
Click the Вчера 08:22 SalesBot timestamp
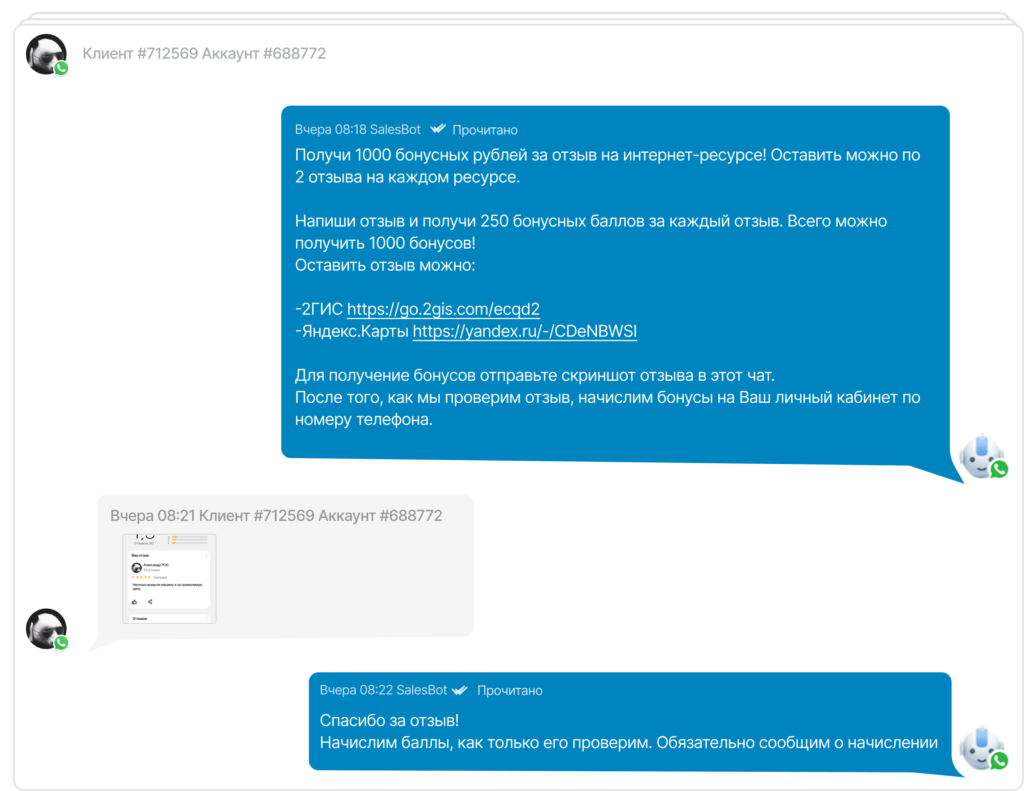click(x=383, y=691)
